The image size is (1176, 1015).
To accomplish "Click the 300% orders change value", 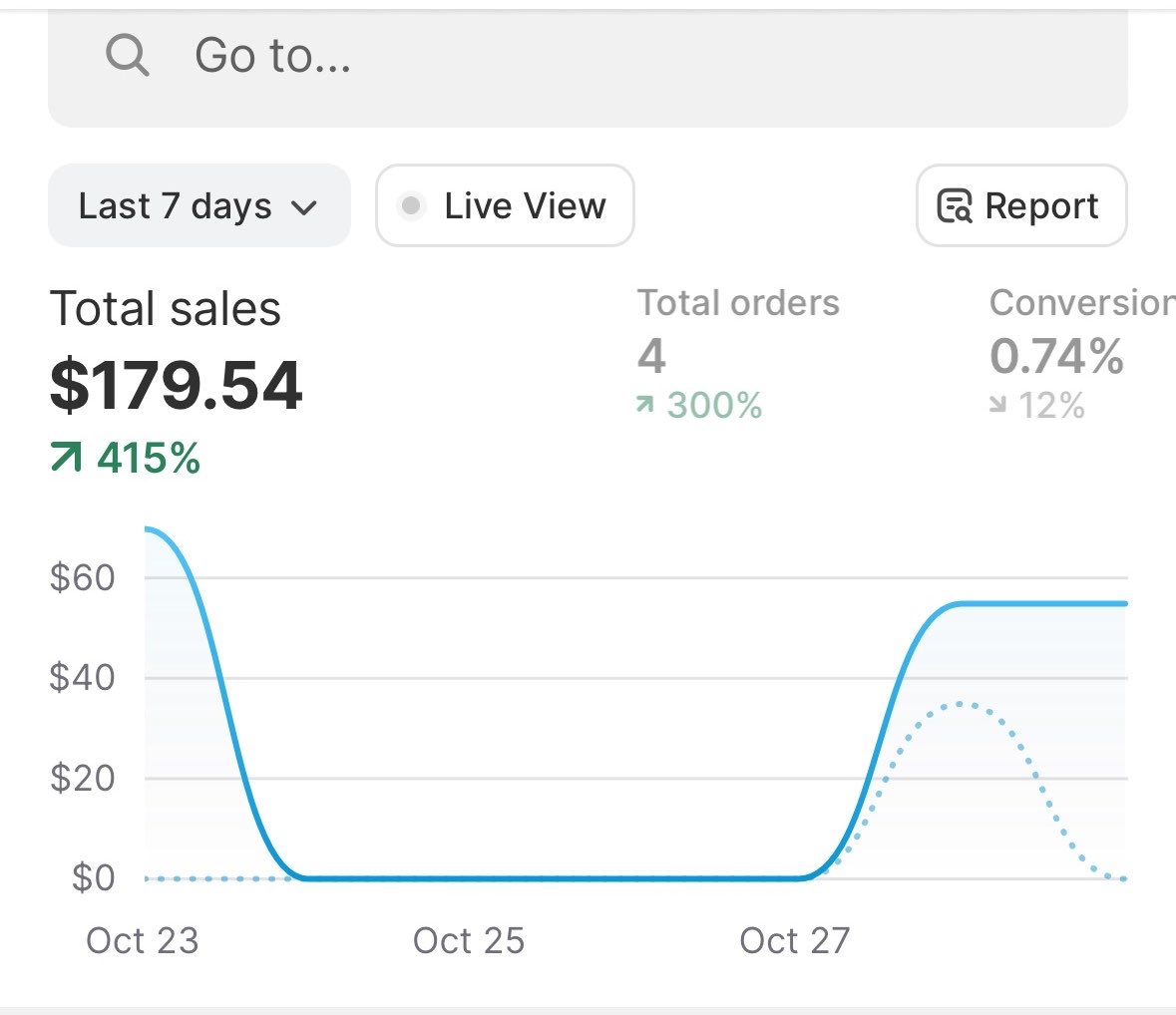I will [715, 406].
